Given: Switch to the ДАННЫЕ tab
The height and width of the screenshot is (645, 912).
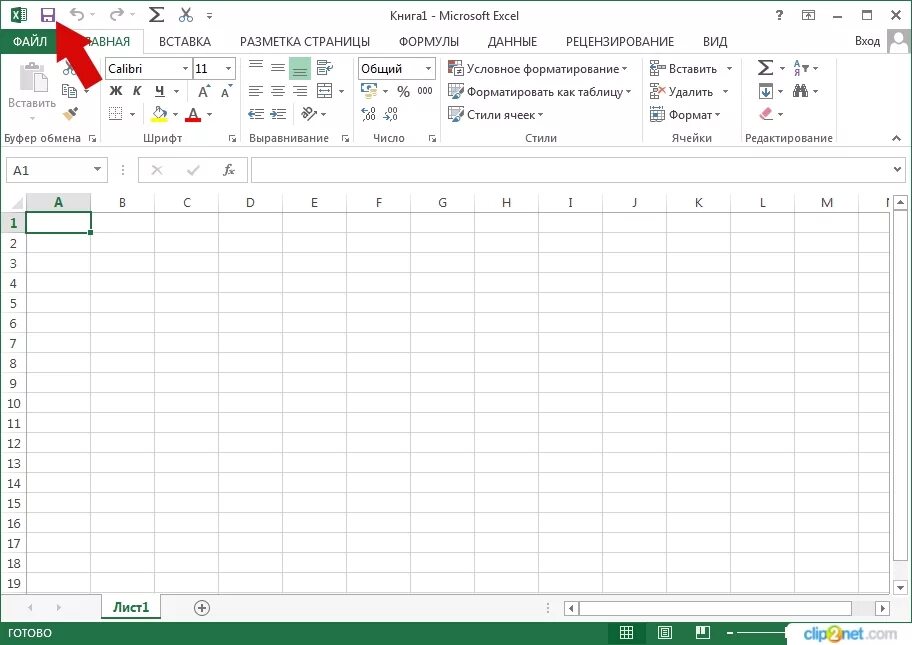Looking at the screenshot, I should [512, 41].
